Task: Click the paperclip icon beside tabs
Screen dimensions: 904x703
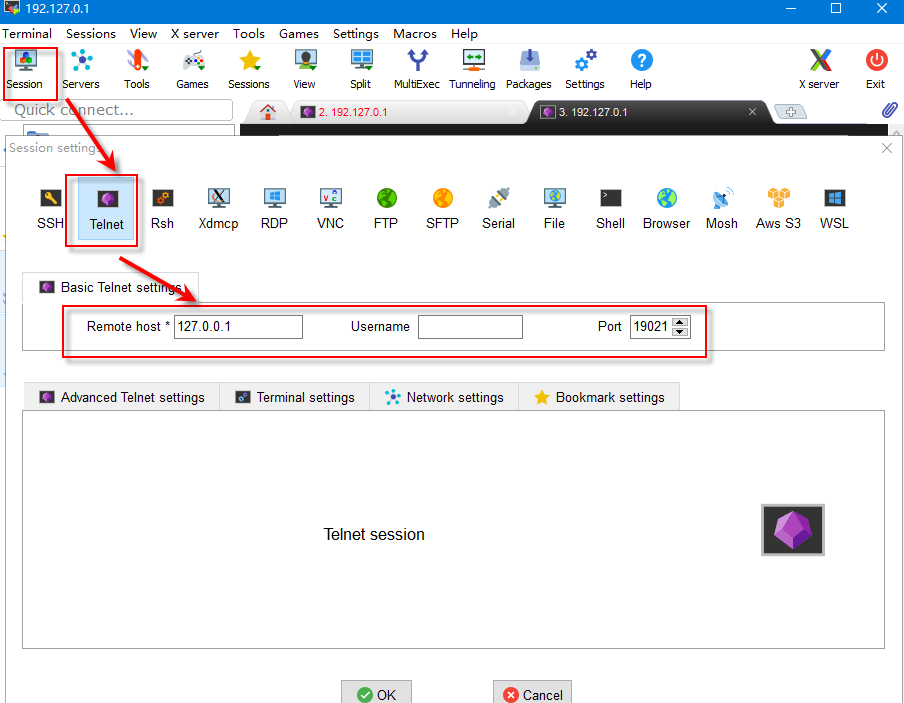Action: point(890,110)
